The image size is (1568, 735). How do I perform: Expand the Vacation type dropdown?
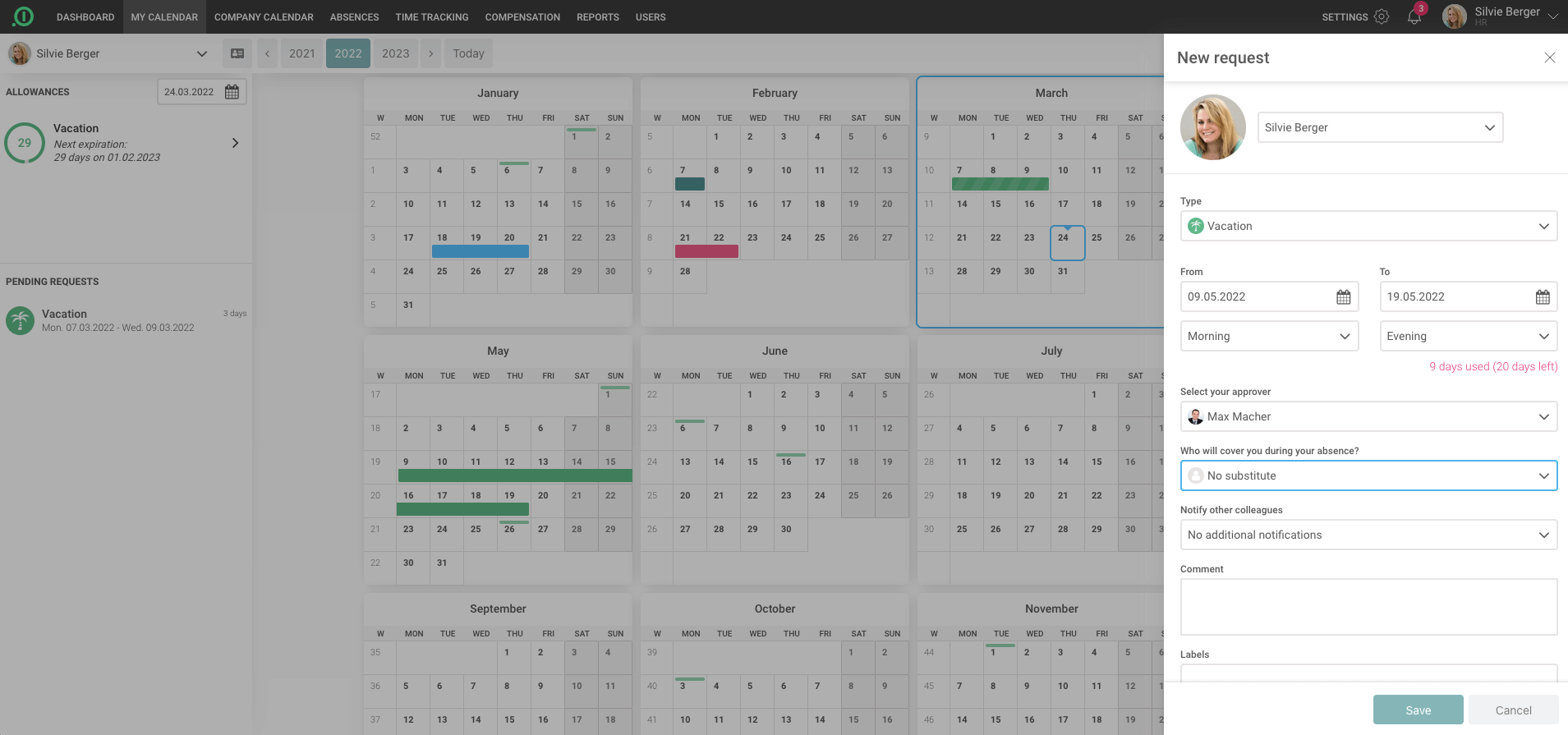pos(1543,227)
